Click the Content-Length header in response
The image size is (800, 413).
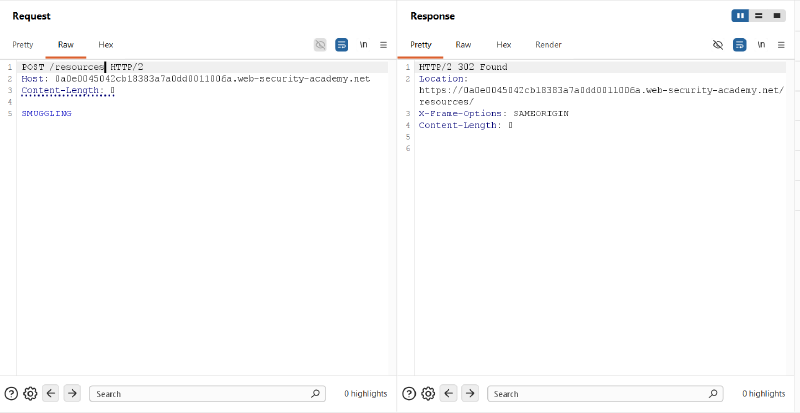pos(465,125)
